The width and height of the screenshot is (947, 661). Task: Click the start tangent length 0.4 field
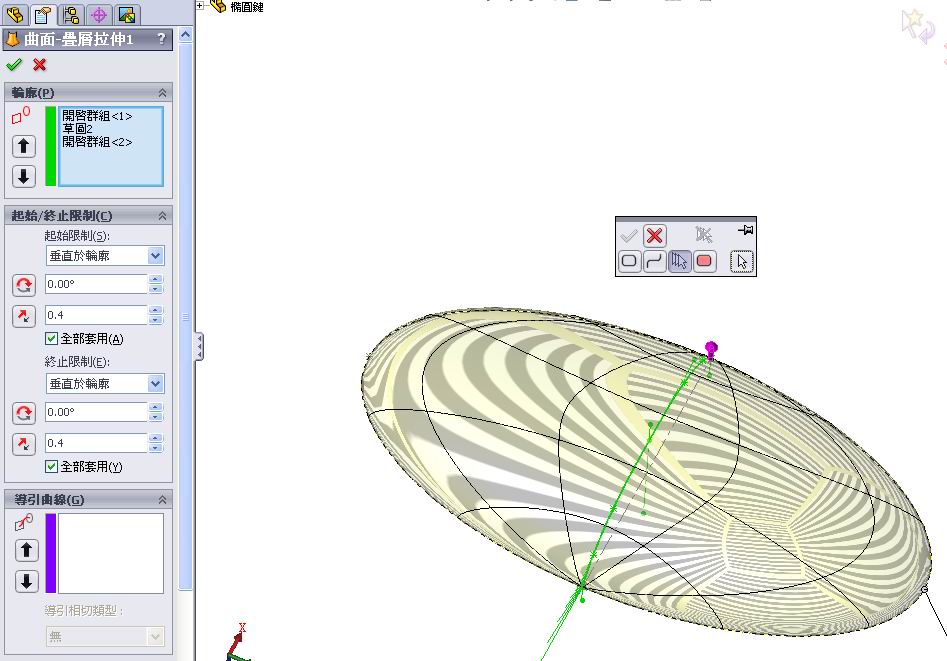96,315
